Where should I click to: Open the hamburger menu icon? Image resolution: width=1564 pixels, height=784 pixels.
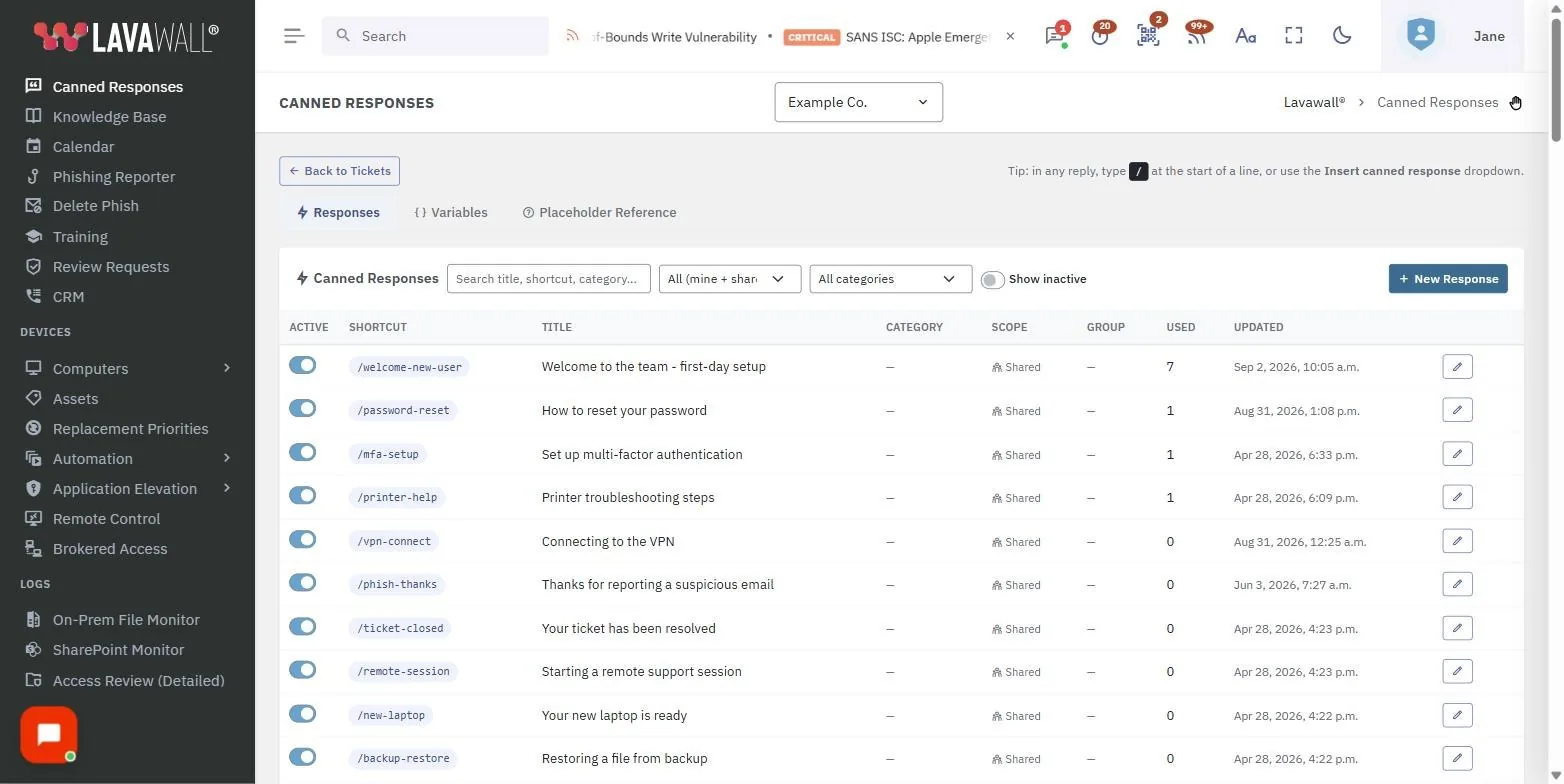point(294,36)
